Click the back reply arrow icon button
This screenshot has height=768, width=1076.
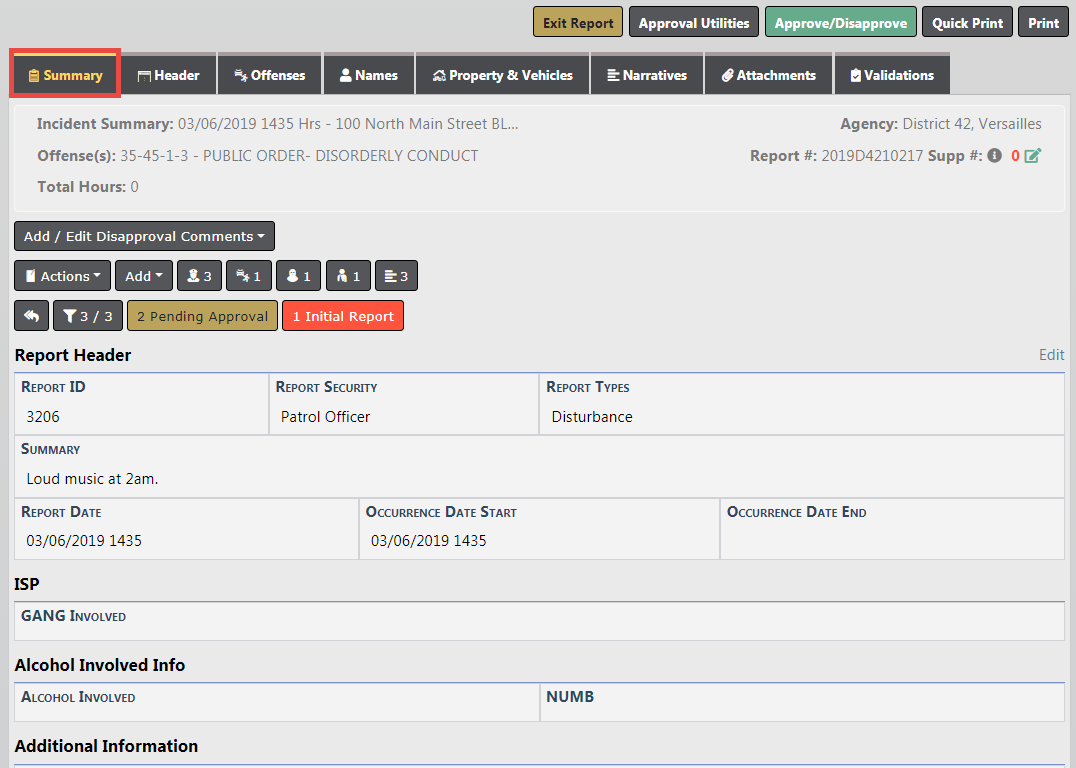31,316
